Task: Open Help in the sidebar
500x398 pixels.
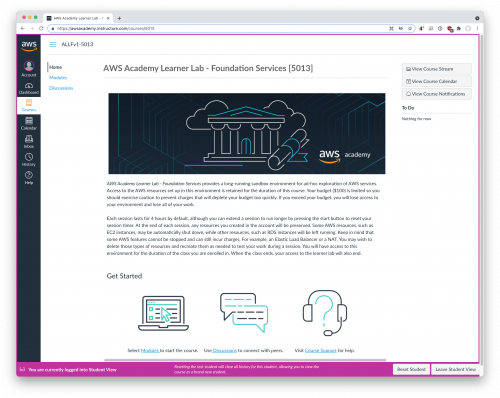Action: point(29,178)
